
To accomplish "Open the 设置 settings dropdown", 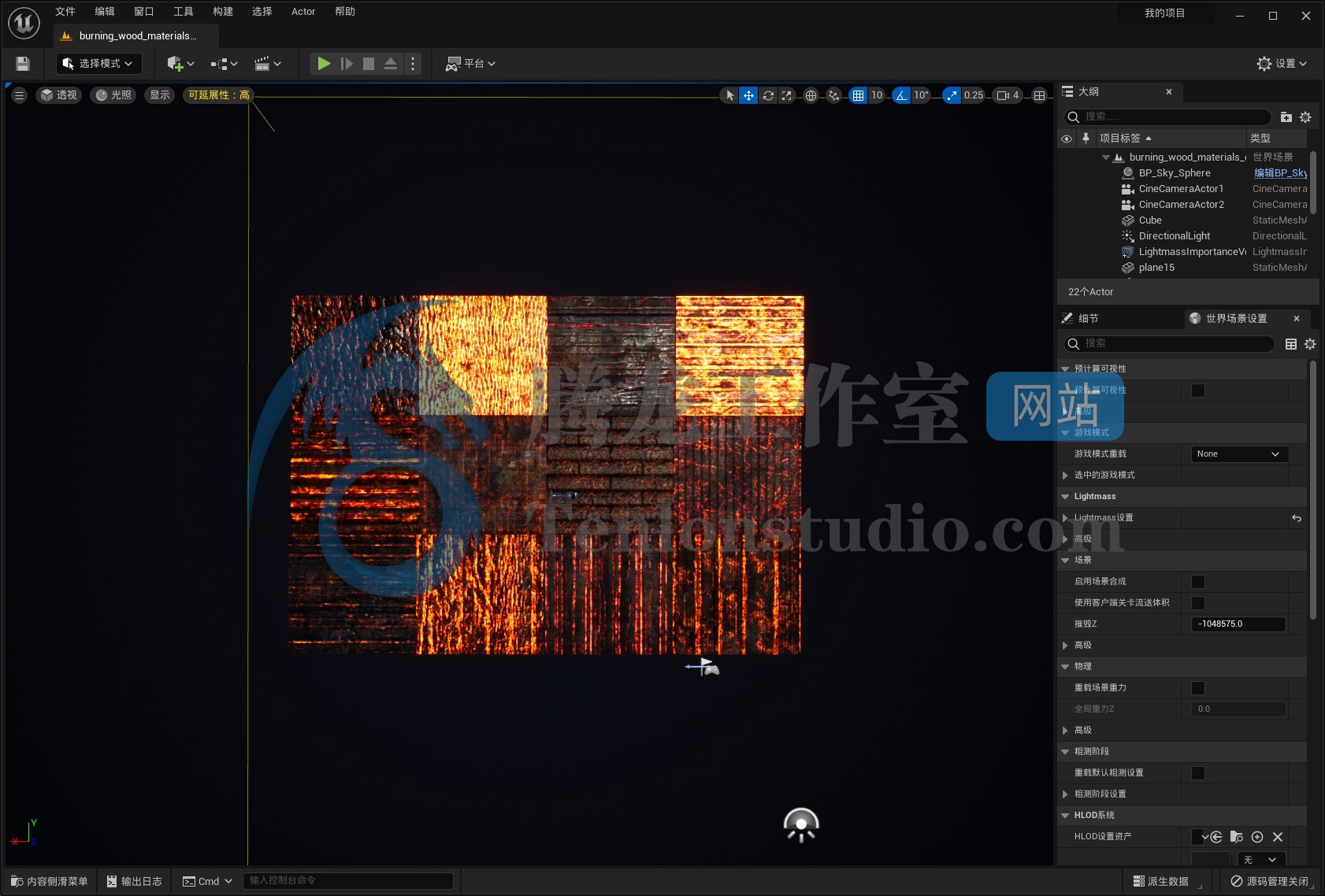I will coord(1282,64).
